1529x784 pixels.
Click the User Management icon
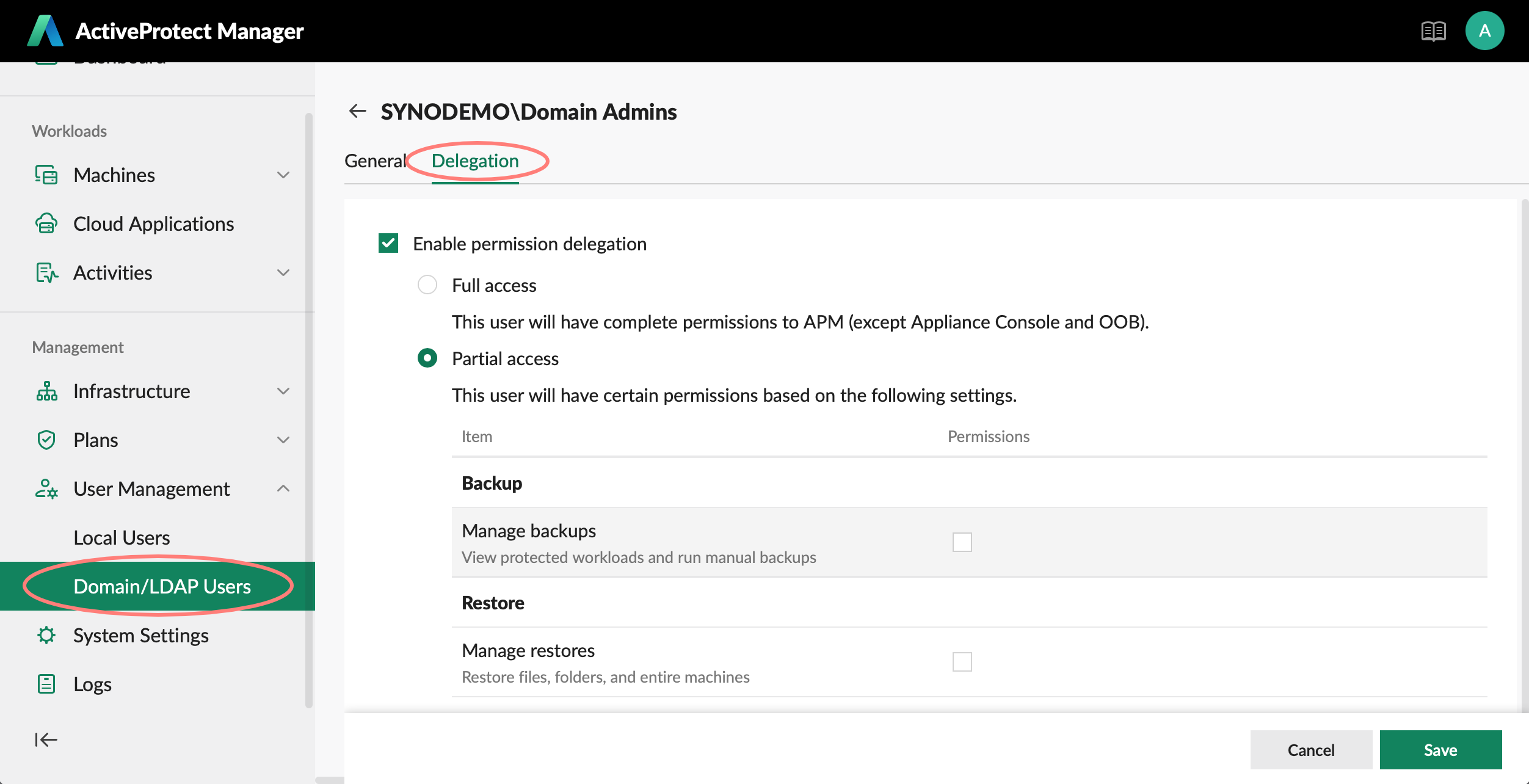46,488
